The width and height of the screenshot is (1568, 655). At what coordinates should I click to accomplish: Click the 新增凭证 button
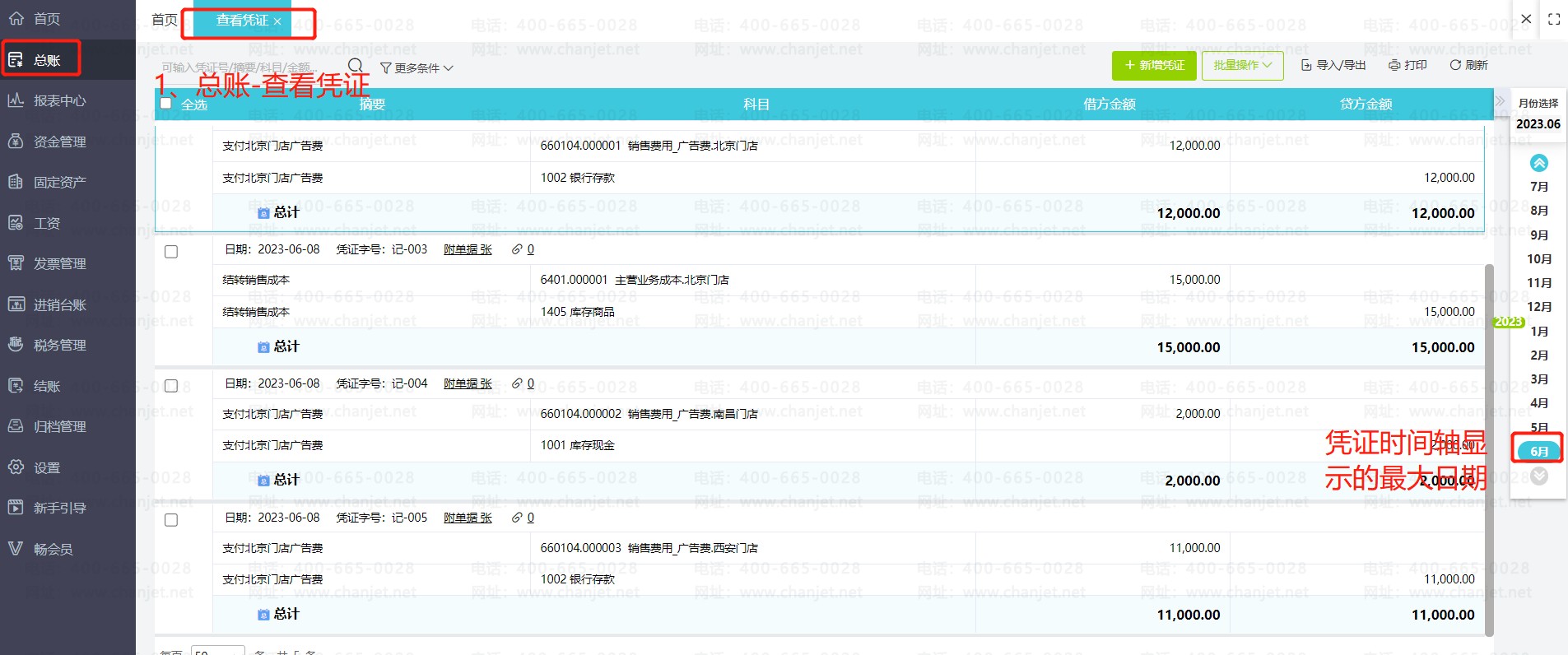click(x=1154, y=65)
